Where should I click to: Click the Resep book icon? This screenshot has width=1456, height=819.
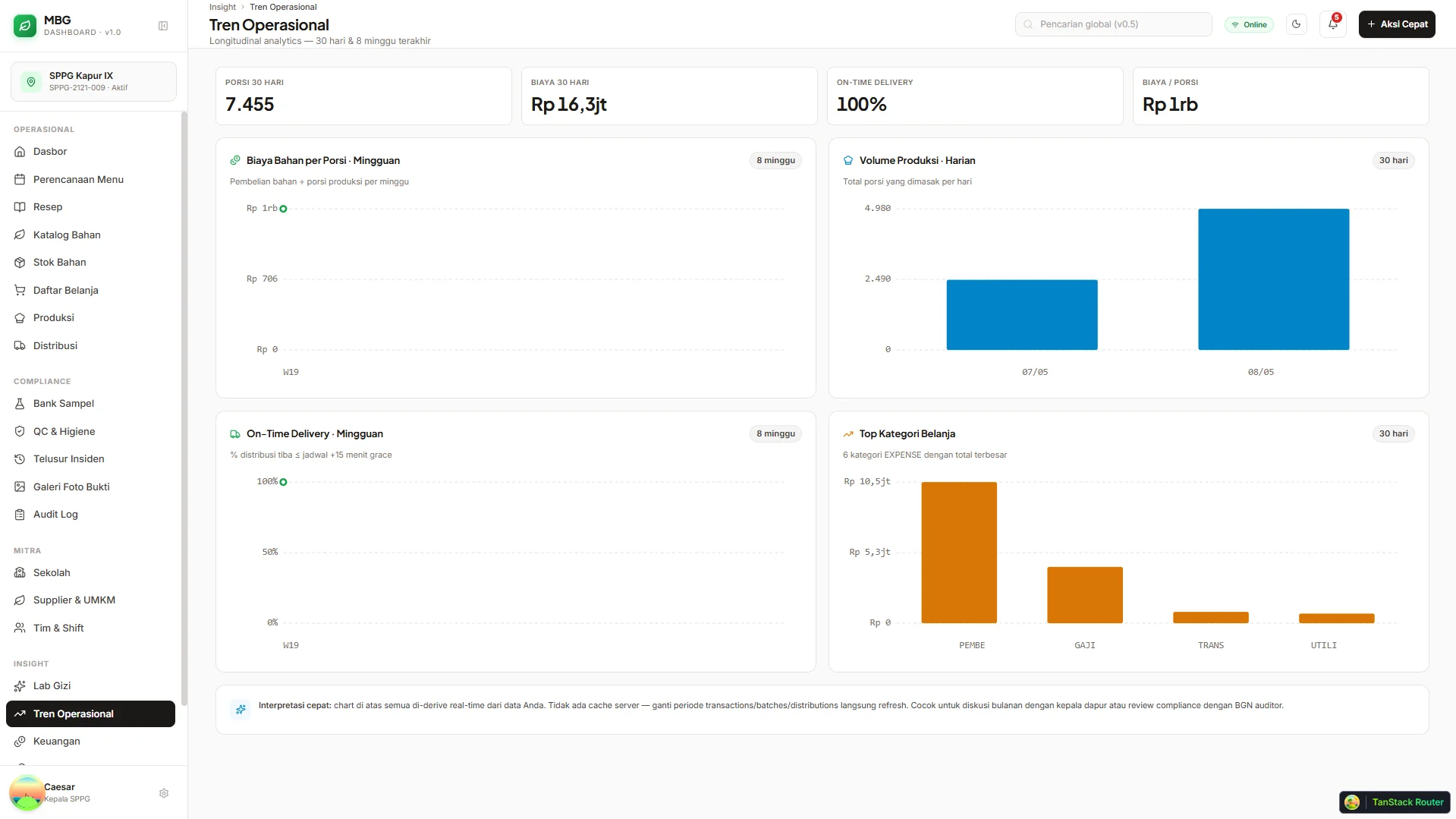(x=20, y=207)
